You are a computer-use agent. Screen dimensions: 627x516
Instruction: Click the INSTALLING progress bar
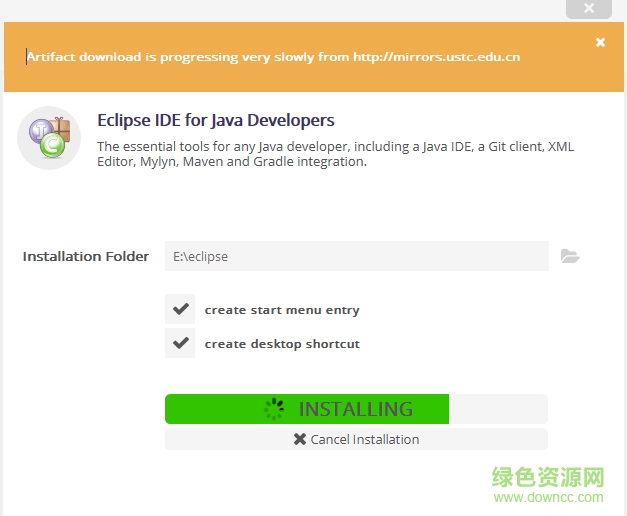tap(356, 409)
